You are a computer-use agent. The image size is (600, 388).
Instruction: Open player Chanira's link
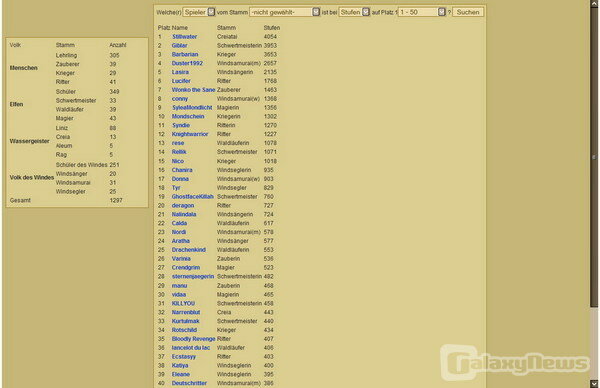point(182,170)
